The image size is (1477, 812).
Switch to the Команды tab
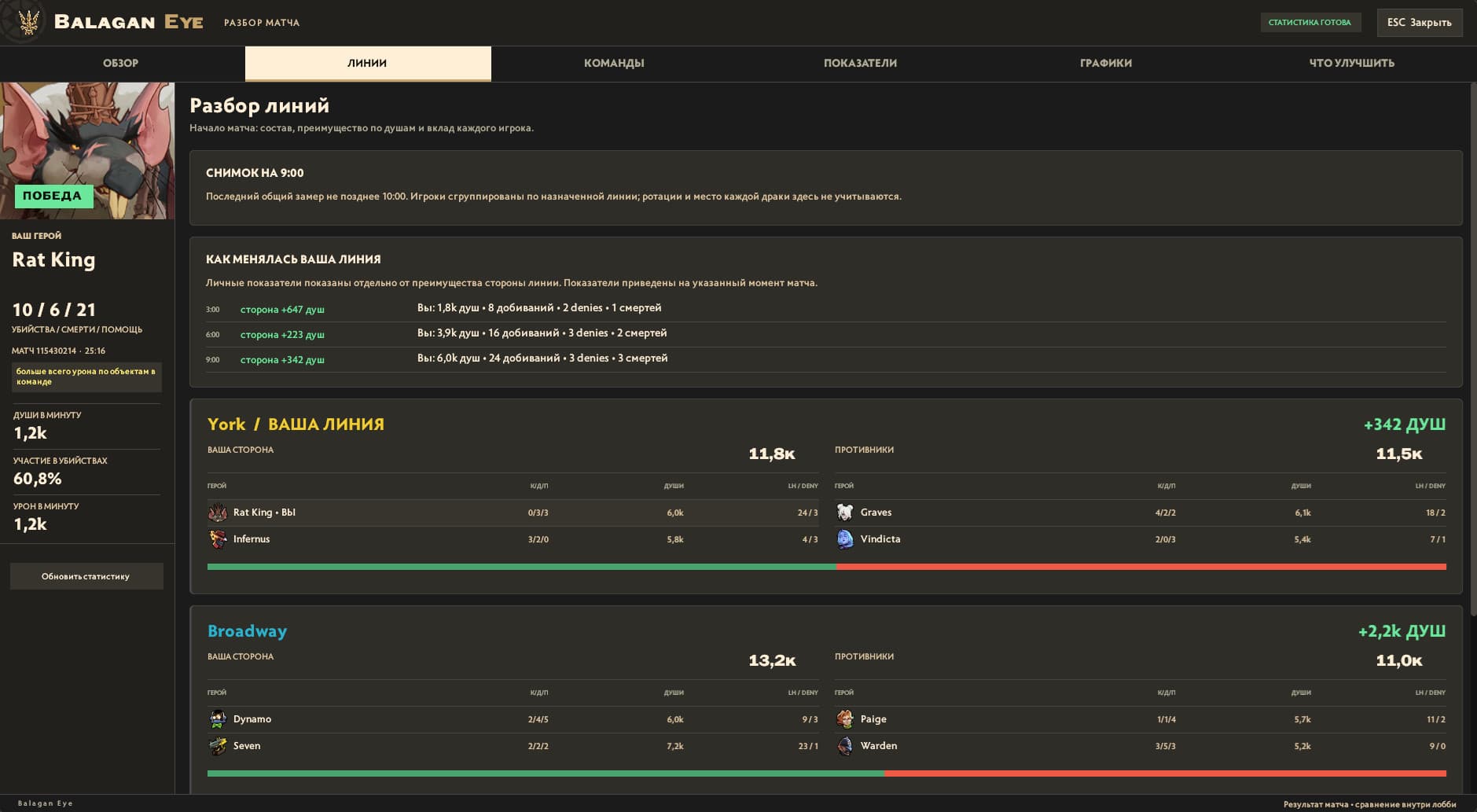[x=614, y=63]
